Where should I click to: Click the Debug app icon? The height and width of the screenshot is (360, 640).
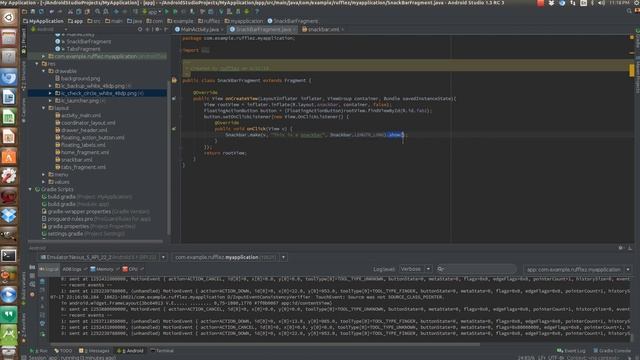[x=175, y=11]
